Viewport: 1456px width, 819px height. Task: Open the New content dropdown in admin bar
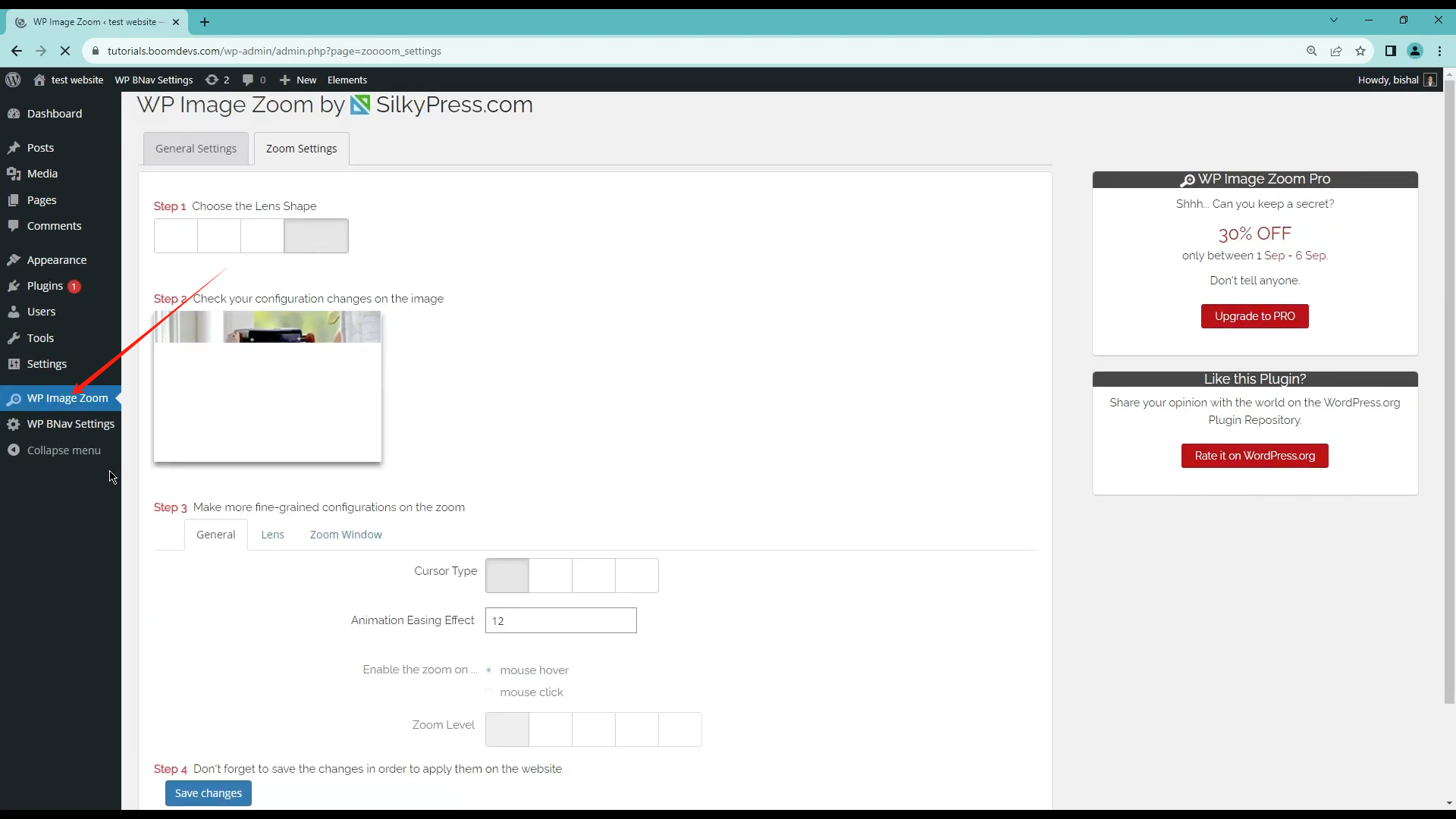[x=298, y=80]
